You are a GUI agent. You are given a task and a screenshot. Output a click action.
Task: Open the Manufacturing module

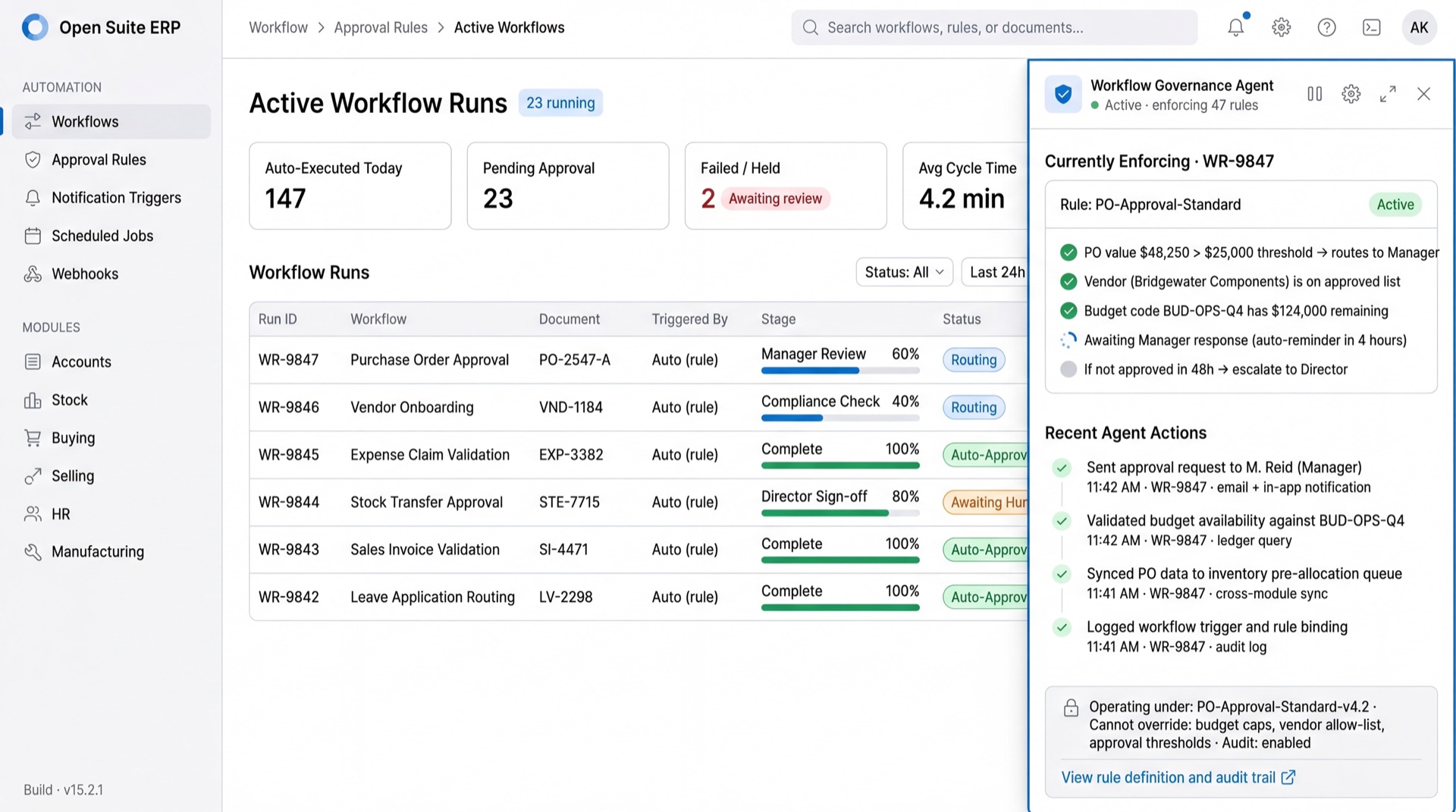tap(111, 551)
